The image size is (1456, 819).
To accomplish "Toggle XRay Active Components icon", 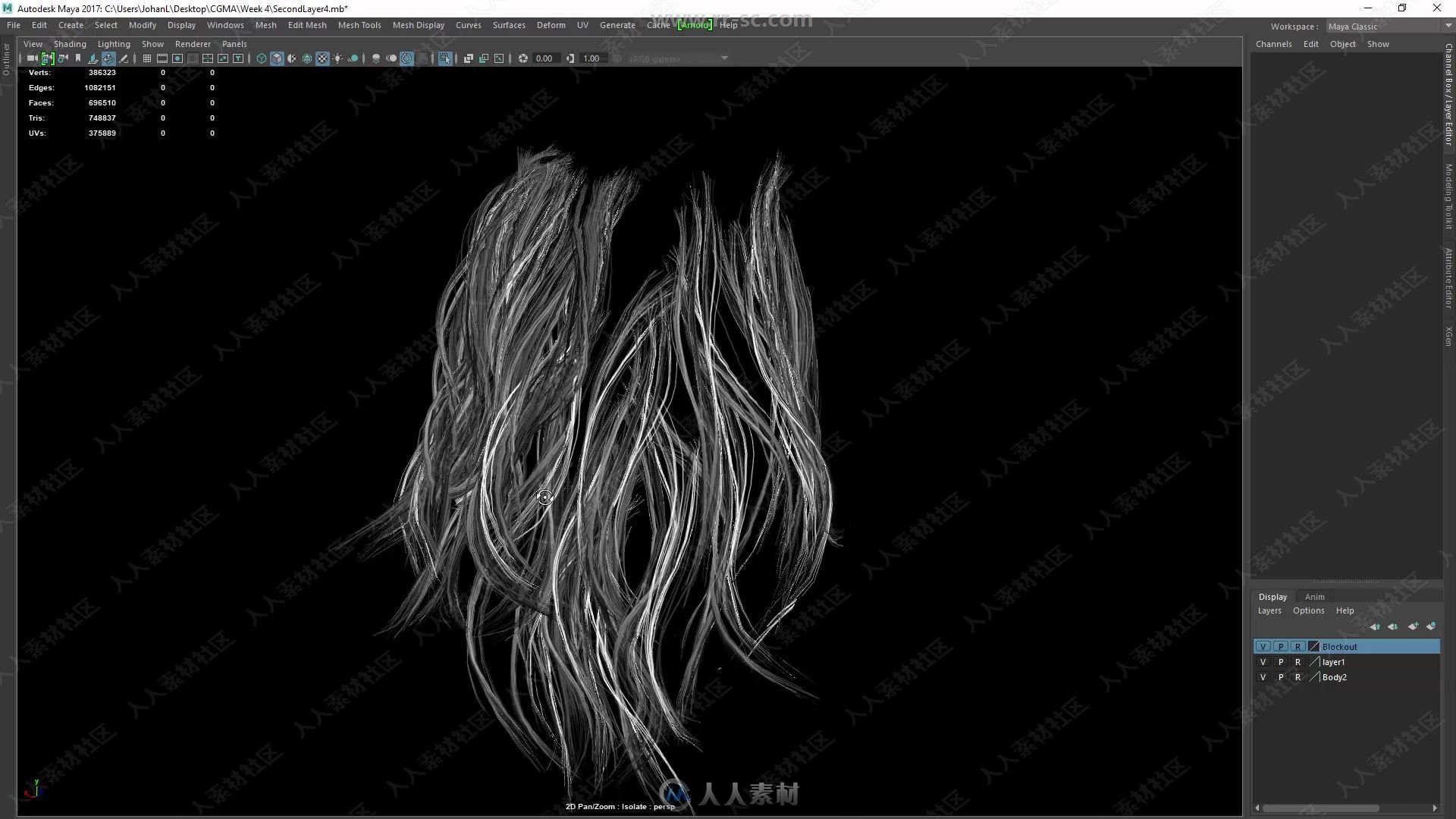I will [483, 58].
